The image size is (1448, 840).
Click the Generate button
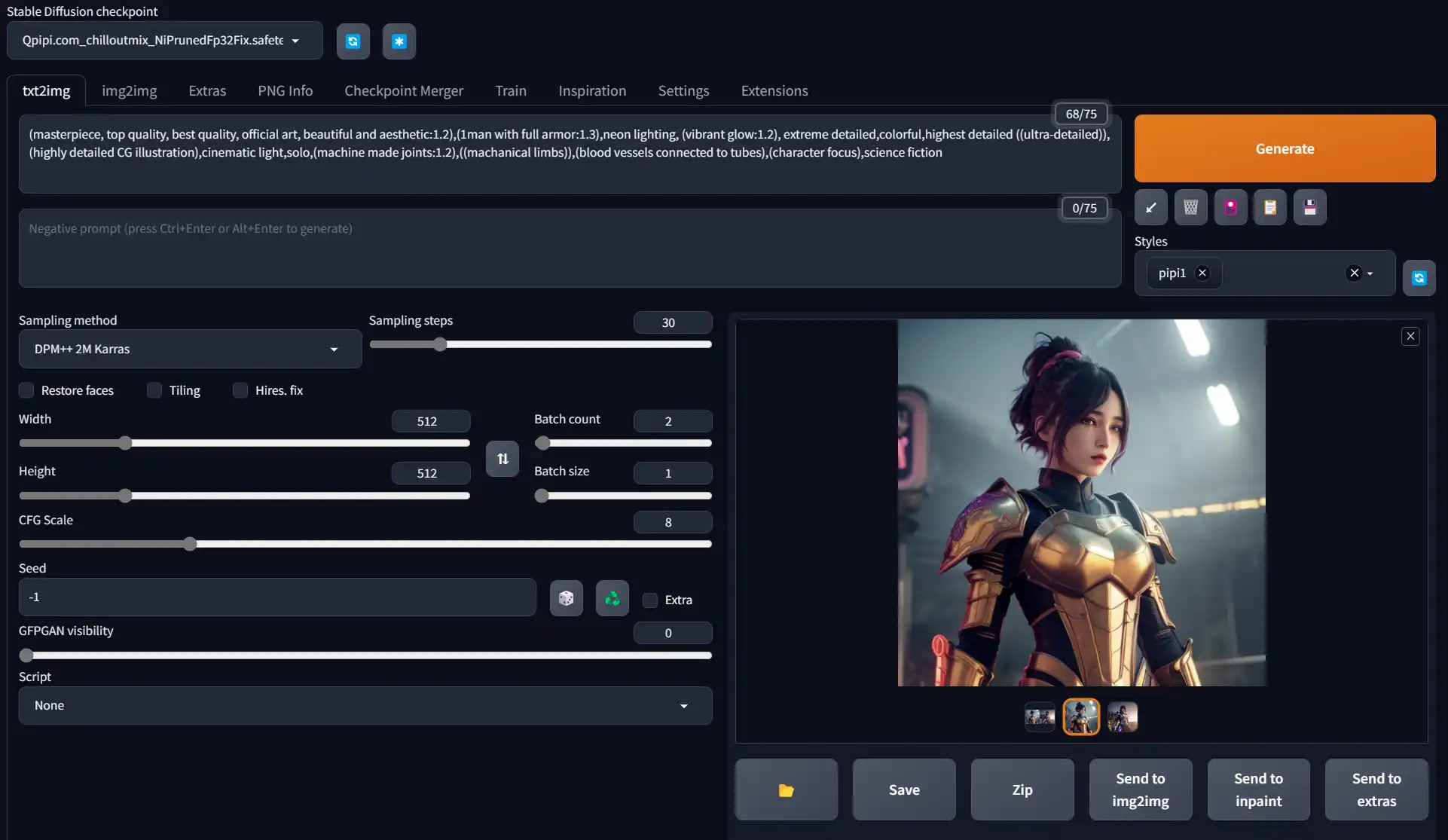pos(1285,148)
